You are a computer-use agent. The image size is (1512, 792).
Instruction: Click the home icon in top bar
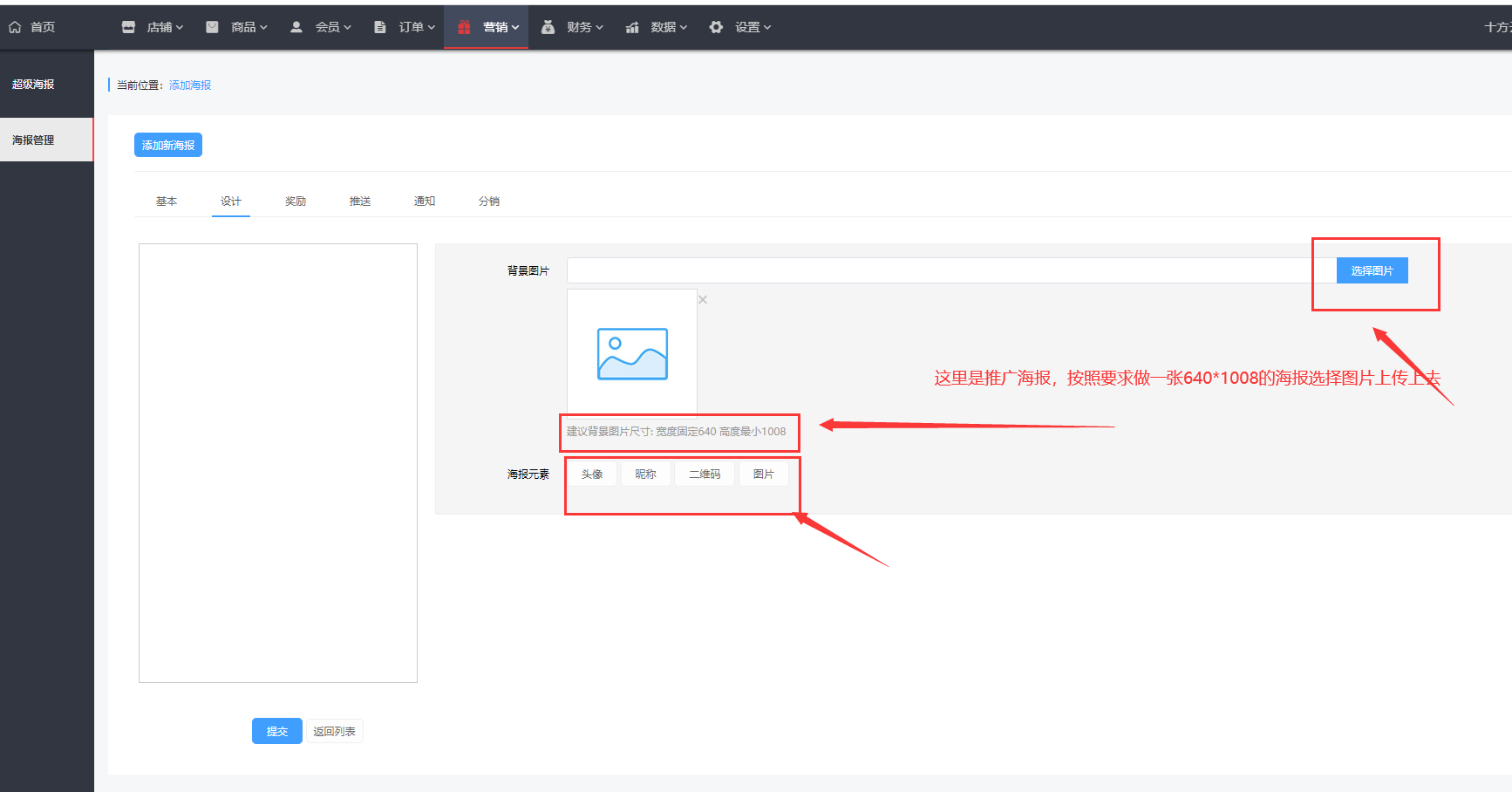pyautogui.click(x=15, y=27)
